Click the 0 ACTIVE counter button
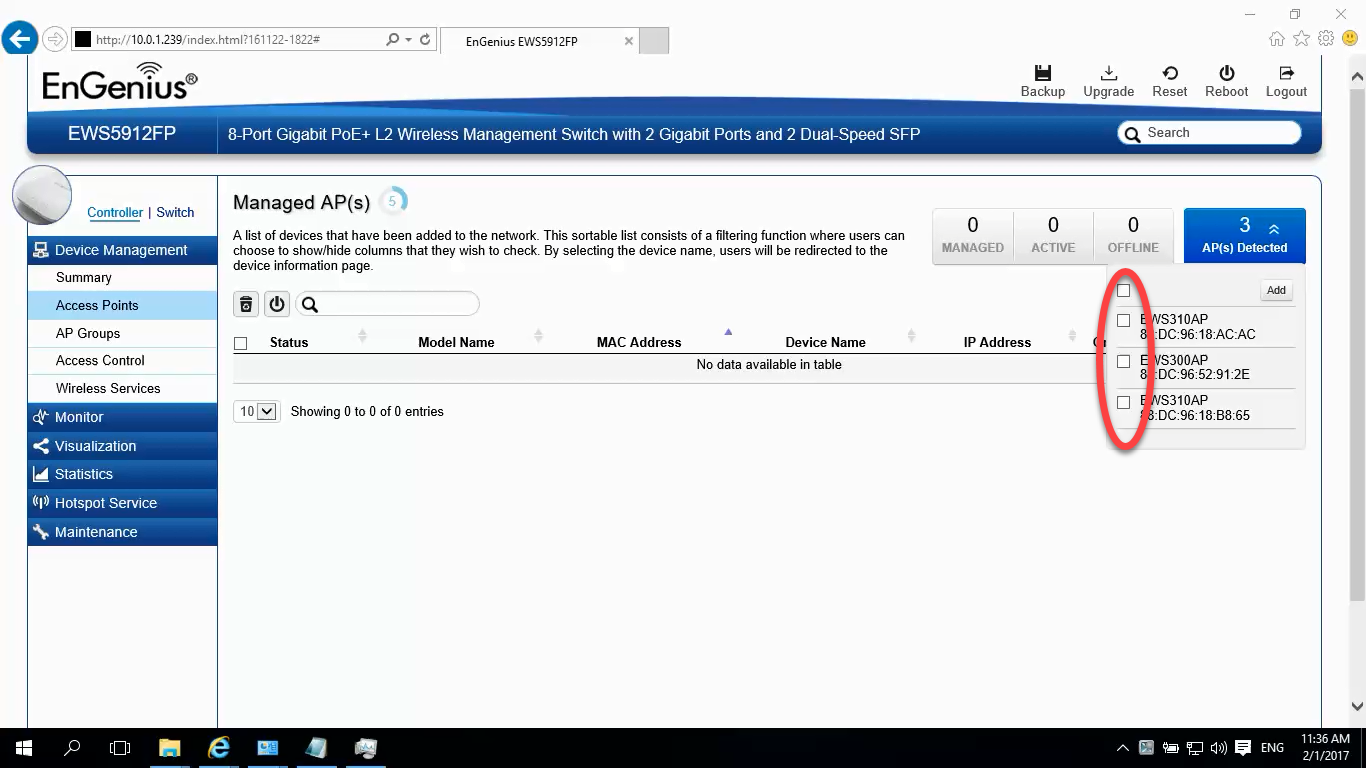The image size is (1366, 768). pyautogui.click(x=1053, y=236)
